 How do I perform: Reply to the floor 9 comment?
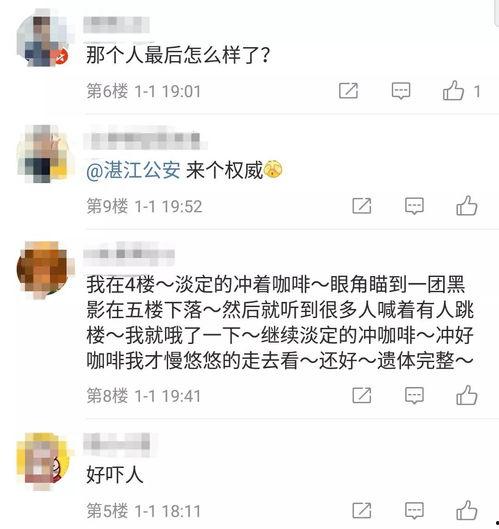tap(414, 206)
